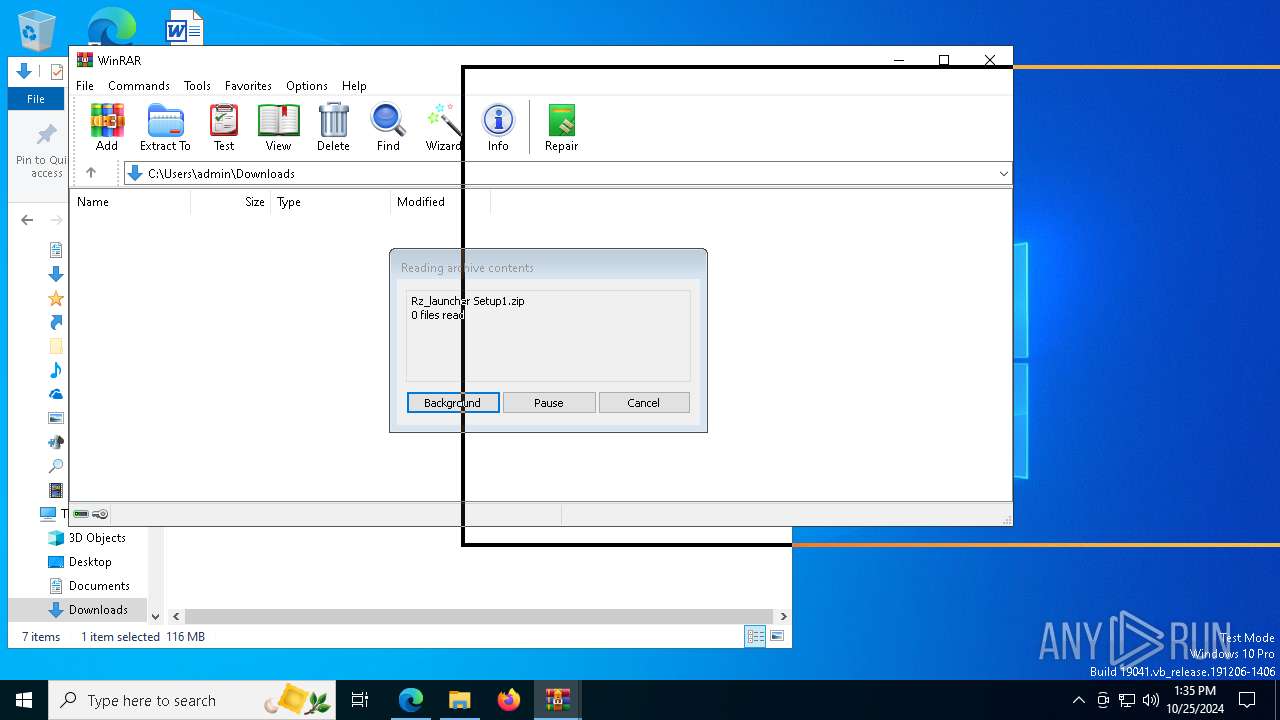Open the notification center icon
The image size is (1280, 720).
click(x=1247, y=700)
